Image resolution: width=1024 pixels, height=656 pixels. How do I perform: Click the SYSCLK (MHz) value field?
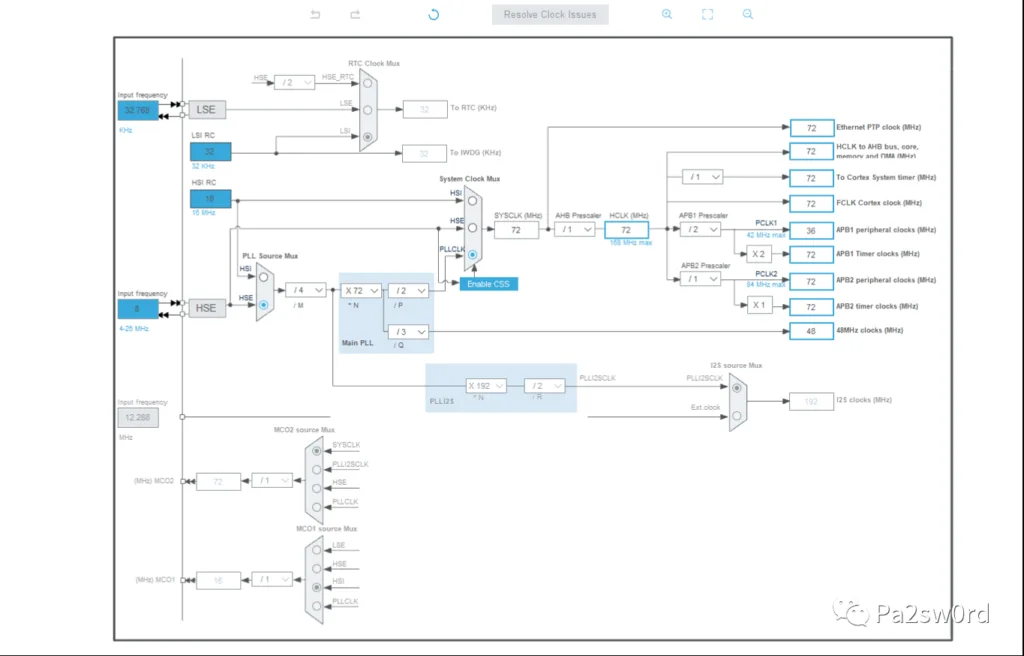(517, 230)
